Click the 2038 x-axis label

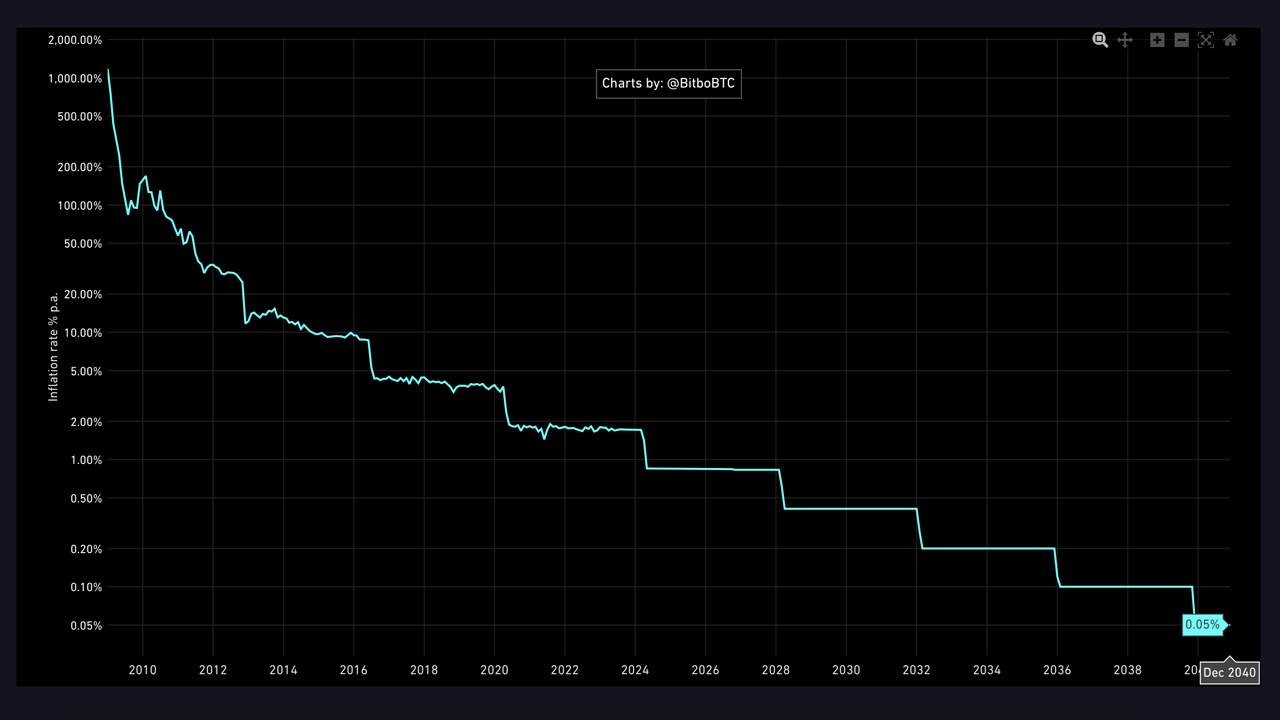coord(1128,670)
